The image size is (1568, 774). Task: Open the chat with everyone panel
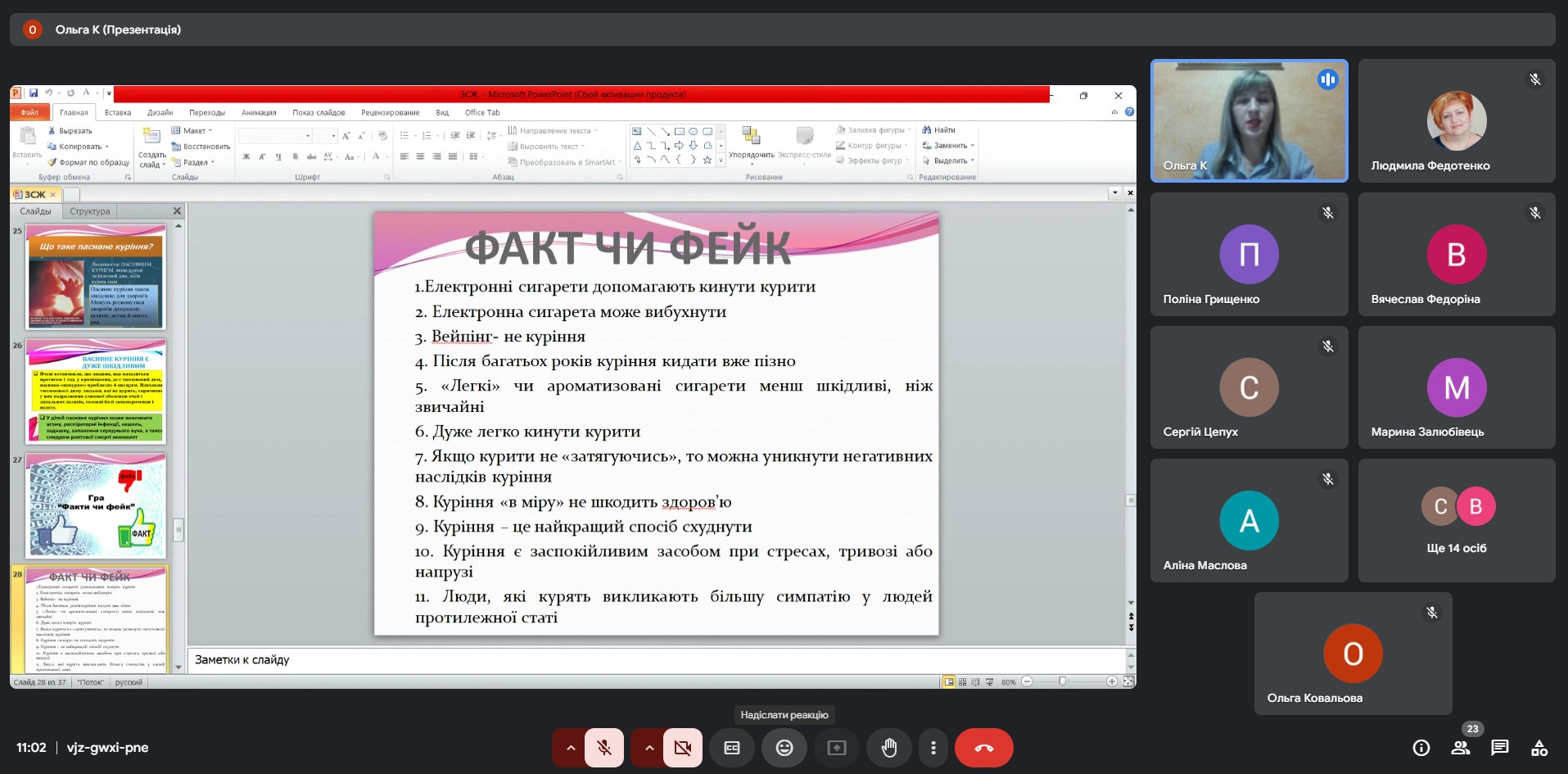tap(1500, 748)
